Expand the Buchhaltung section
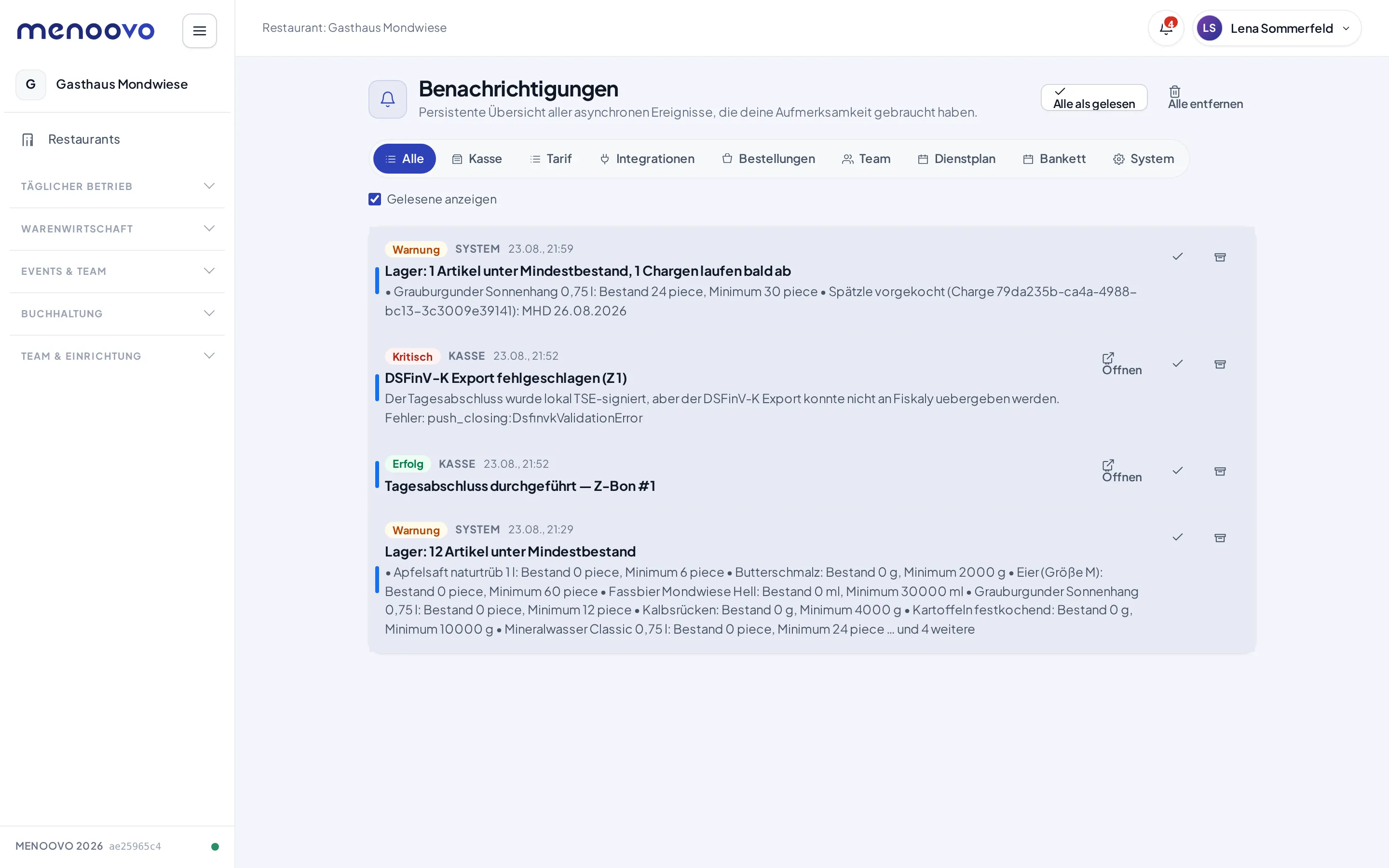This screenshot has width=1389, height=868. tap(117, 314)
